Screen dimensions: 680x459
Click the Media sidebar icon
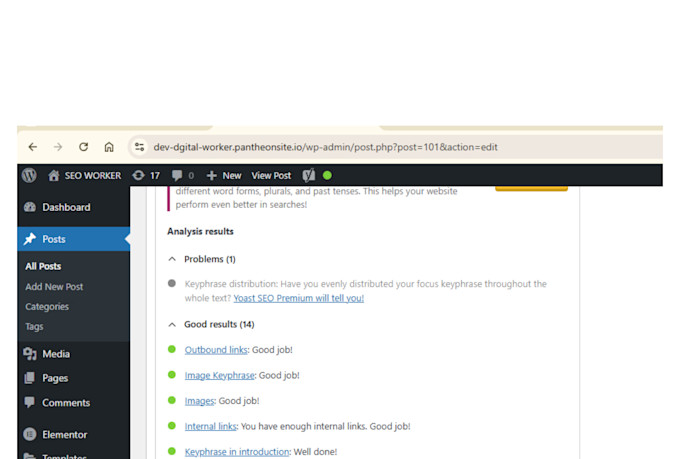[x=30, y=354]
